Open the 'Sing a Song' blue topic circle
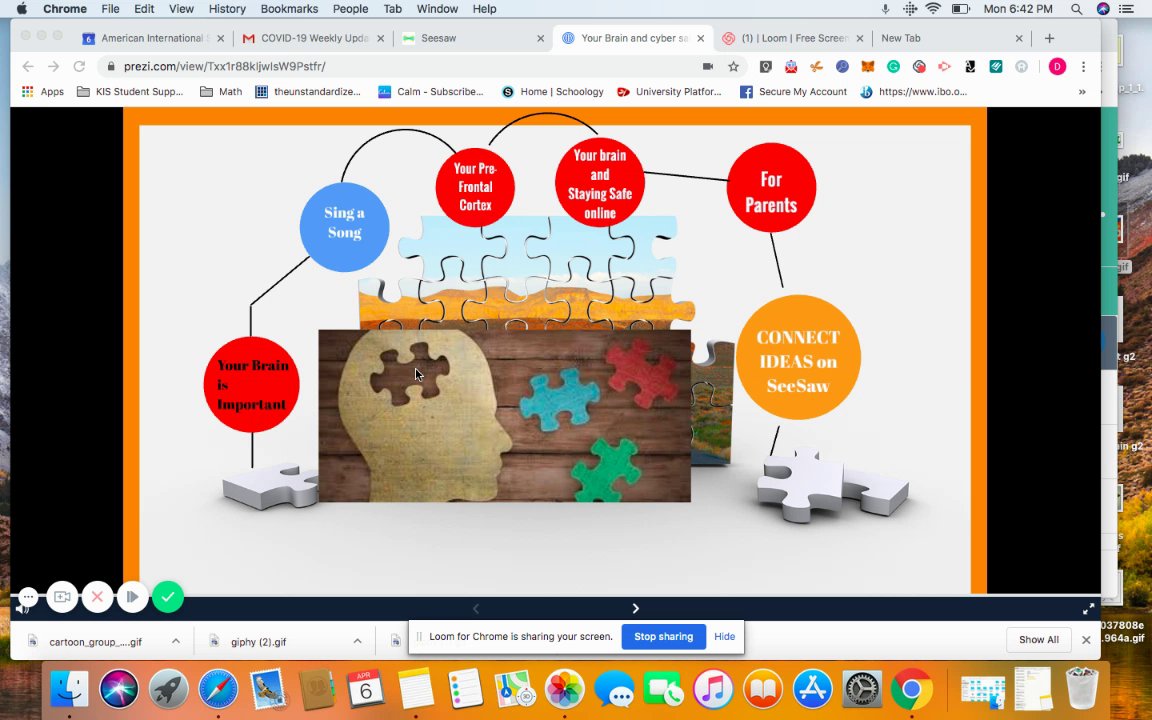 [344, 227]
